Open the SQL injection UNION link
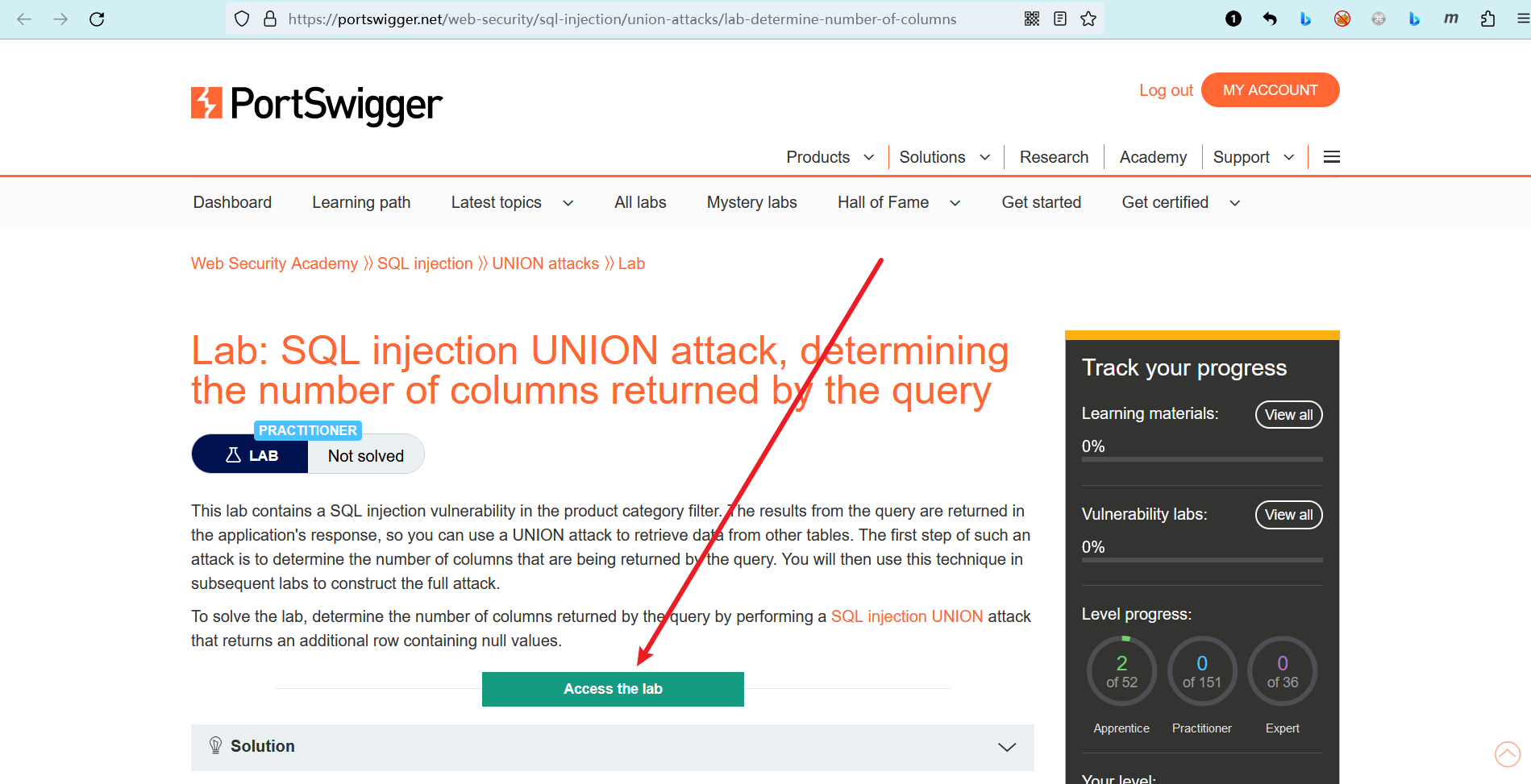 (907, 616)
